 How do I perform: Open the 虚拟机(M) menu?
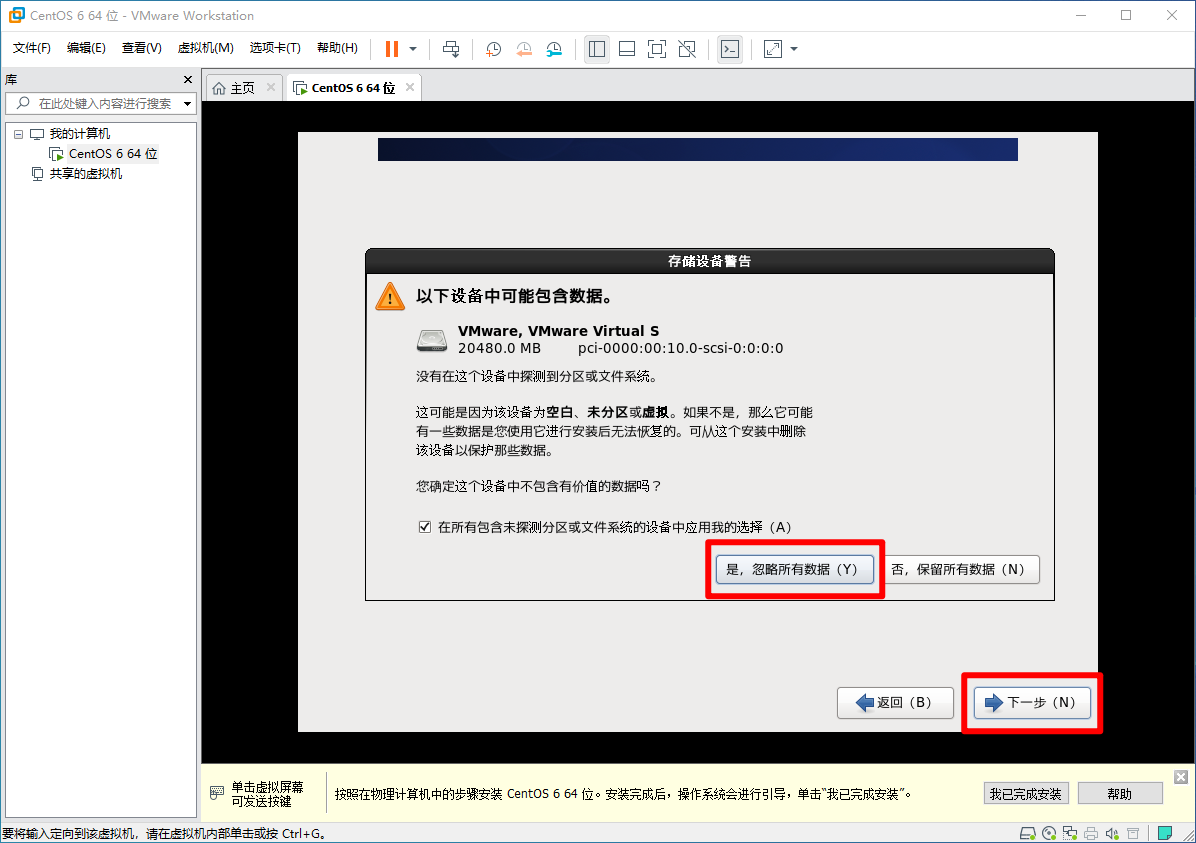205,48
